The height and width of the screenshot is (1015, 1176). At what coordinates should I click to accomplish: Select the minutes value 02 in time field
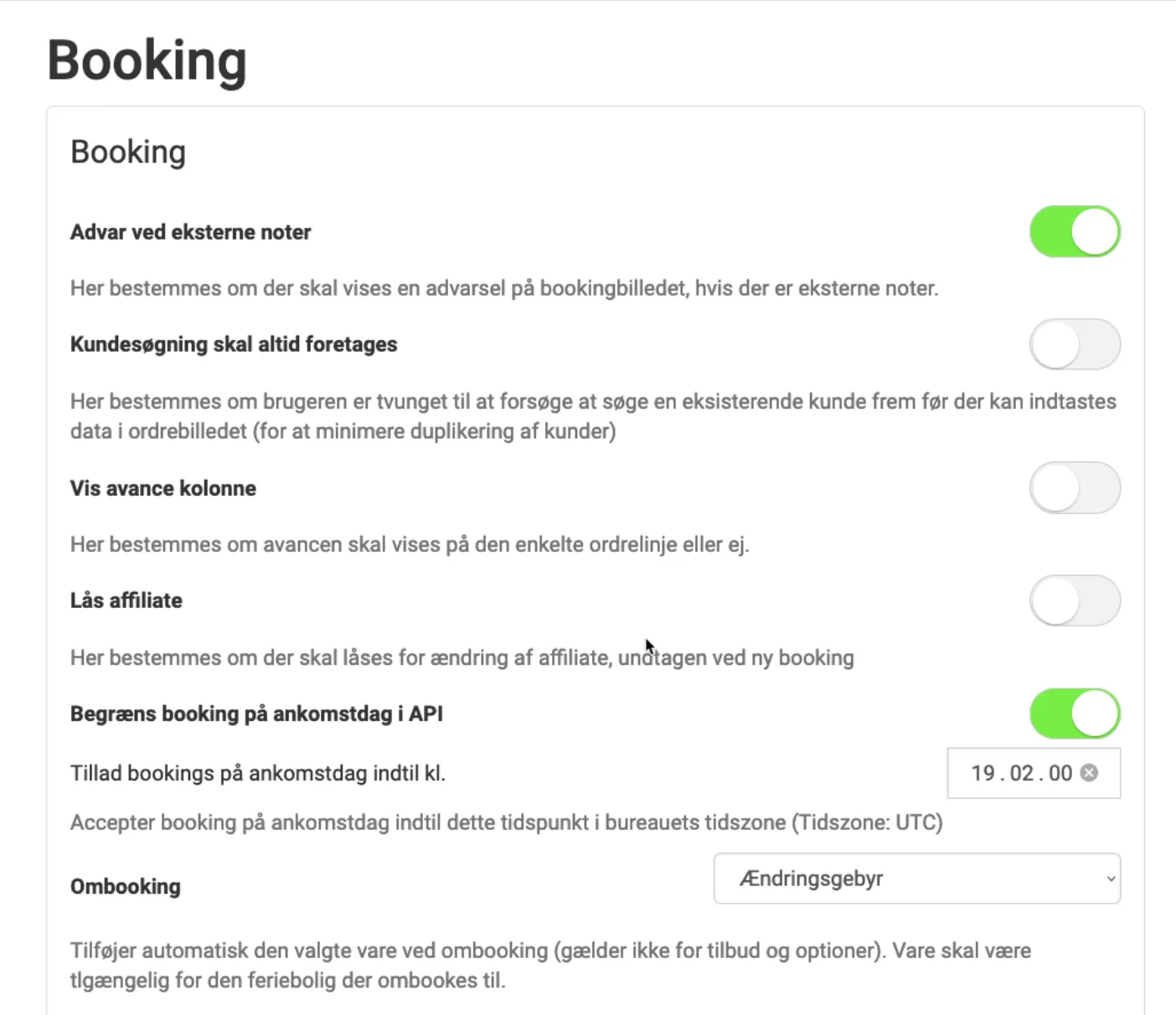pyautogui.click(x=1022, y=773)
